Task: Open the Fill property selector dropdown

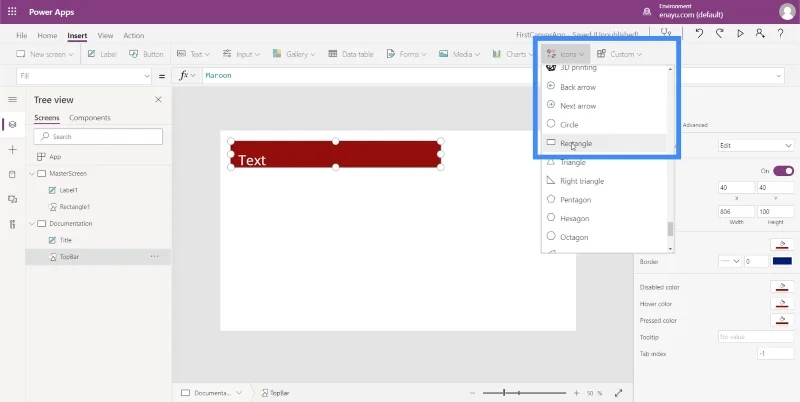Action: coord(84,76)
